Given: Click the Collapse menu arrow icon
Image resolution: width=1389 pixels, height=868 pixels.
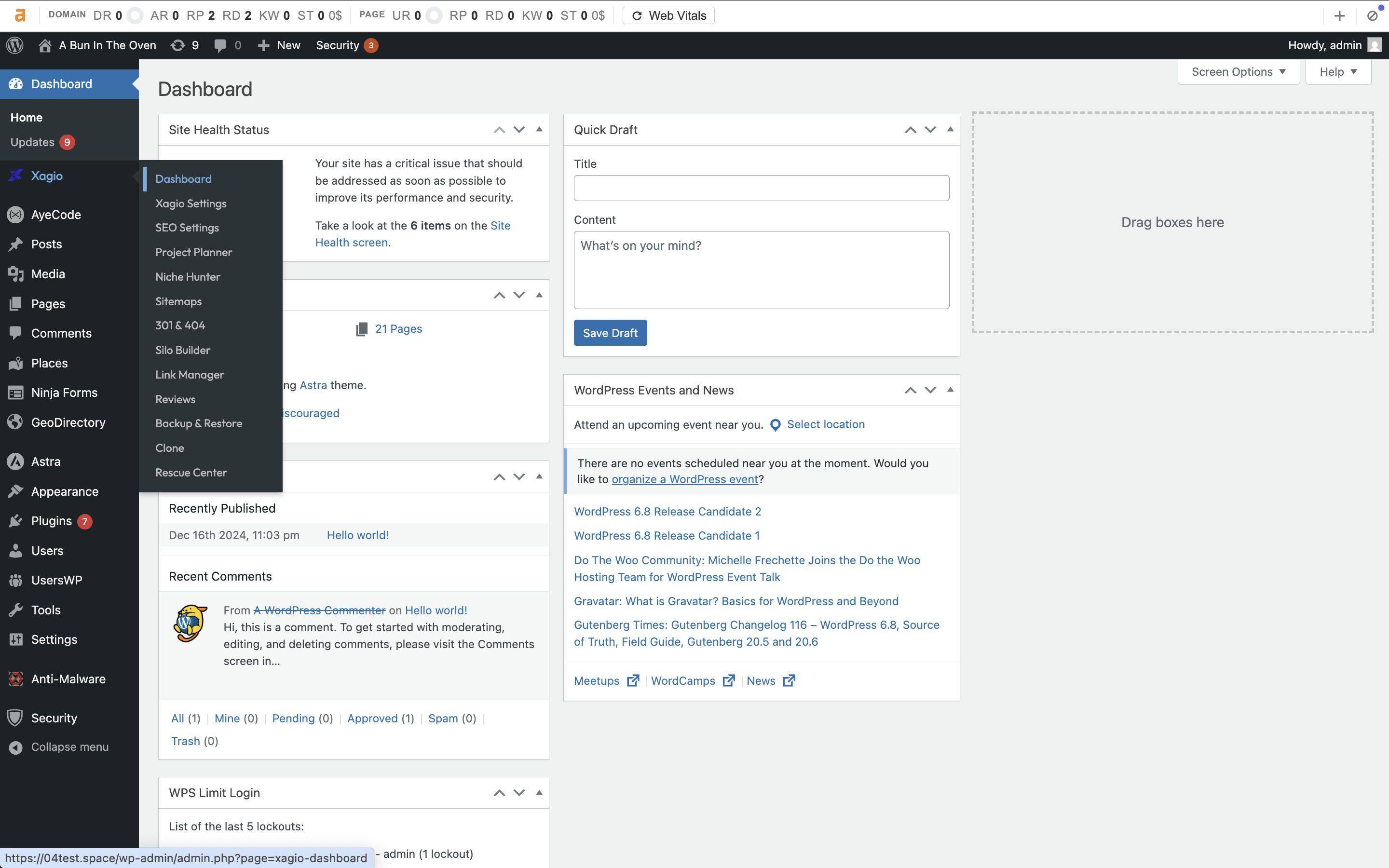Looking at the screenshot, I should (15, 747).
